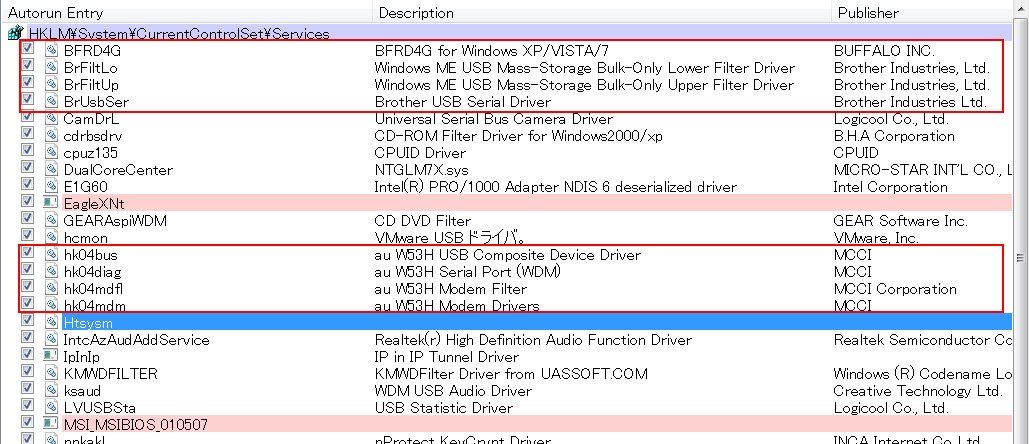
Task: Sort by Autorun Entry column header
Action: tap(186, 12)
